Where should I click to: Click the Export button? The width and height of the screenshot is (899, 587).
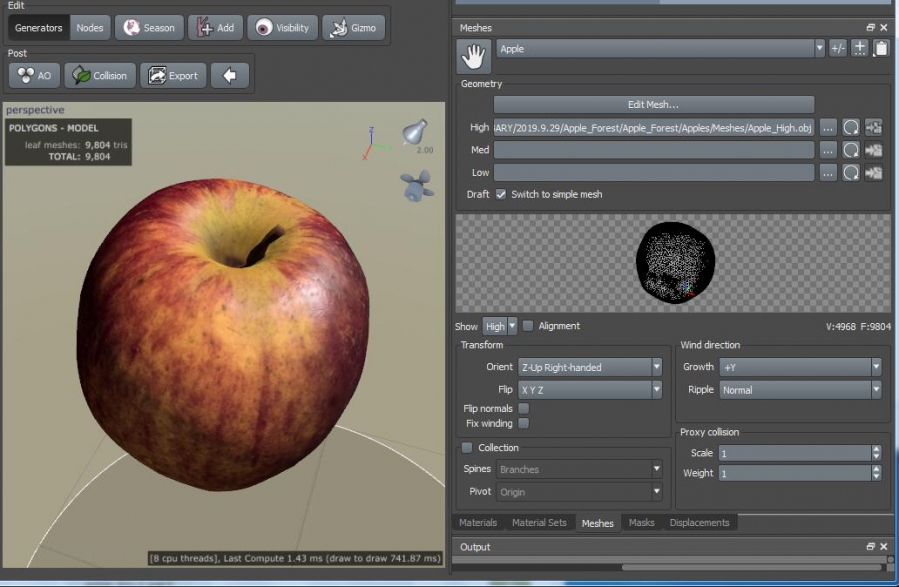pos(172,76)
